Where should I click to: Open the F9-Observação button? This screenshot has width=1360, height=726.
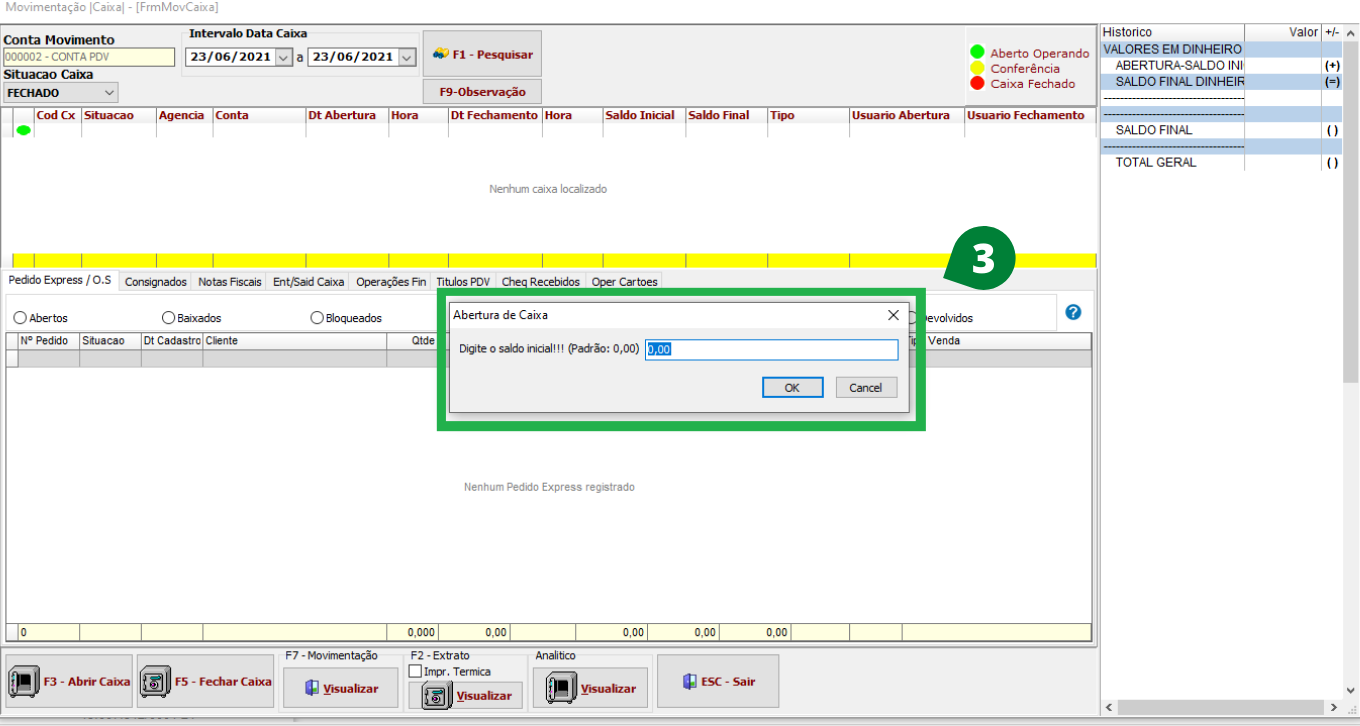[x=482, y=92]
